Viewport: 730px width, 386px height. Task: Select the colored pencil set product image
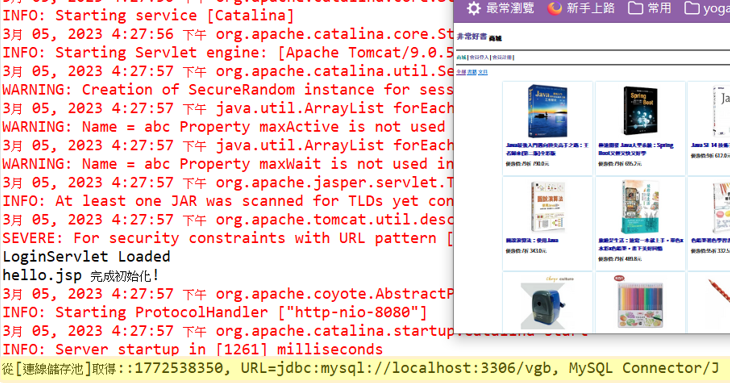coord(640,305)
